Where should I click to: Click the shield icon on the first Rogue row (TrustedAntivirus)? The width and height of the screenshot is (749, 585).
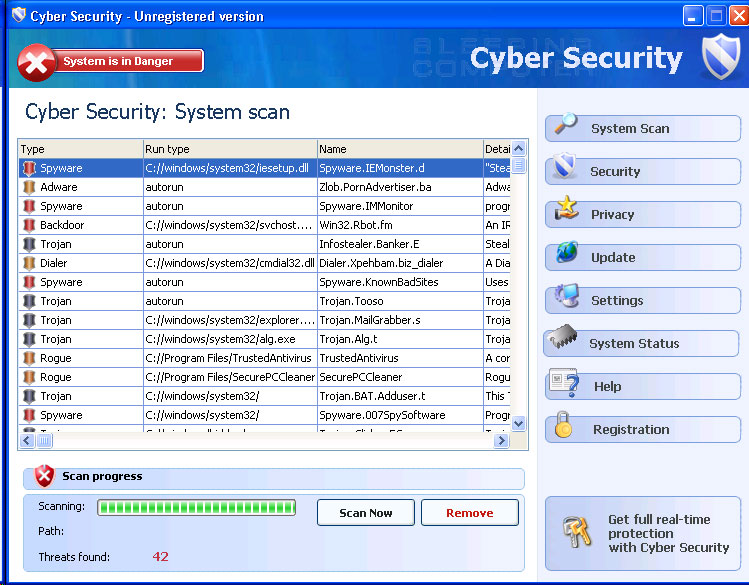point(29,358)
